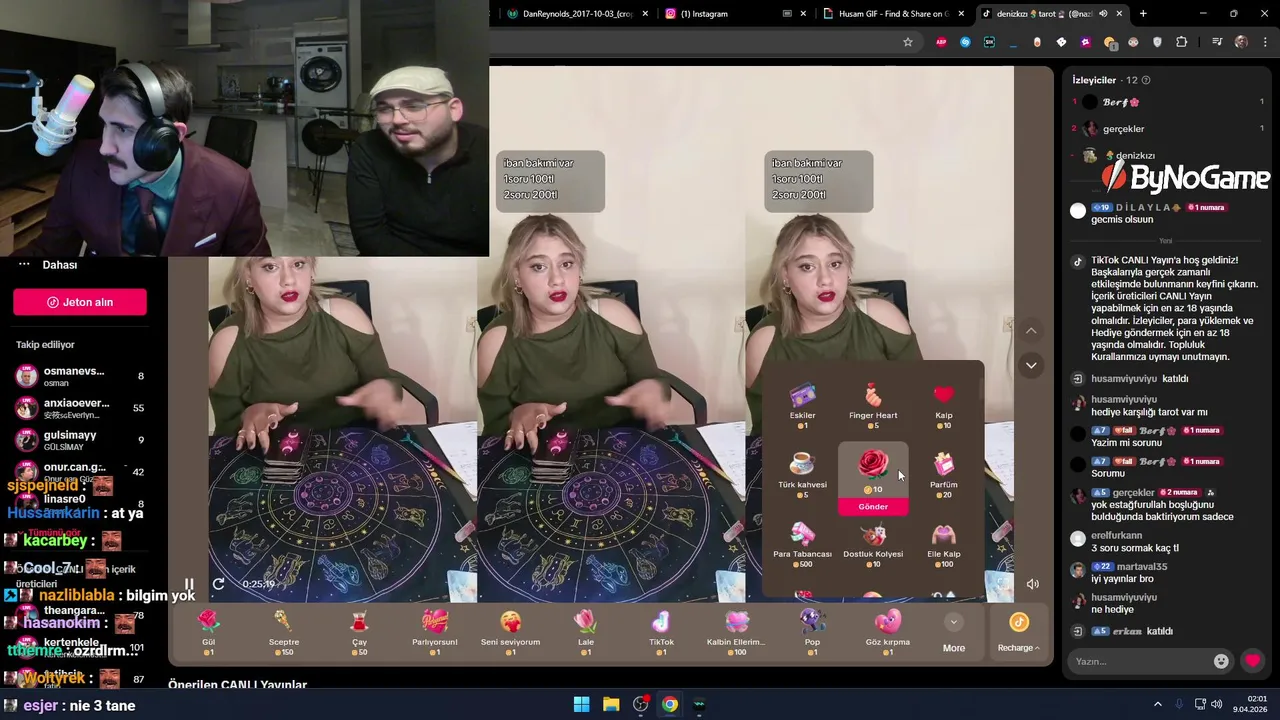Open Chrome three-dot menu
This screenshot has width=1280, height=720.
point(1266,42)
